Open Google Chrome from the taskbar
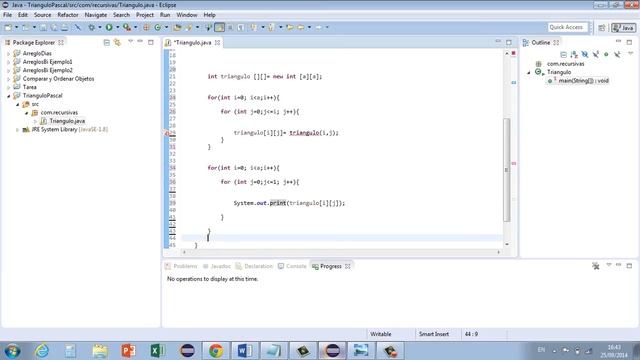 [216, 351]
